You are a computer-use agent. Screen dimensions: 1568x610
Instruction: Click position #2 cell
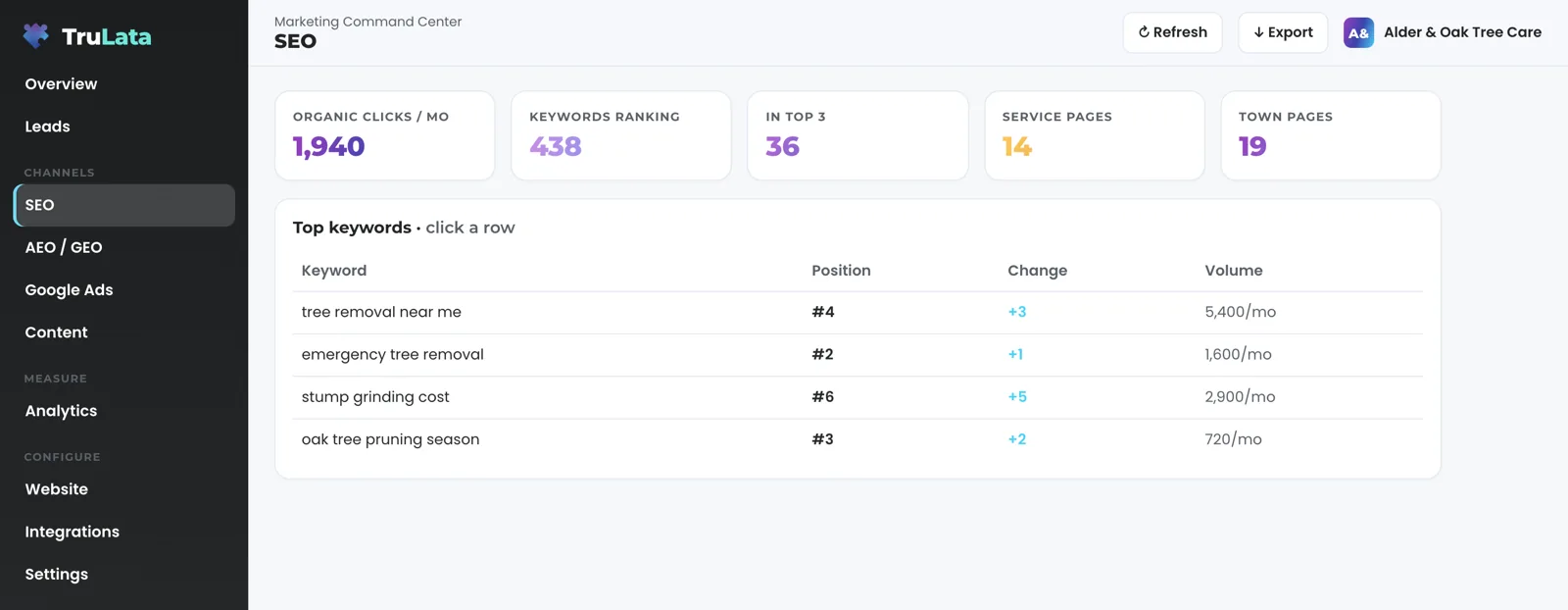[x=822, y=354]
